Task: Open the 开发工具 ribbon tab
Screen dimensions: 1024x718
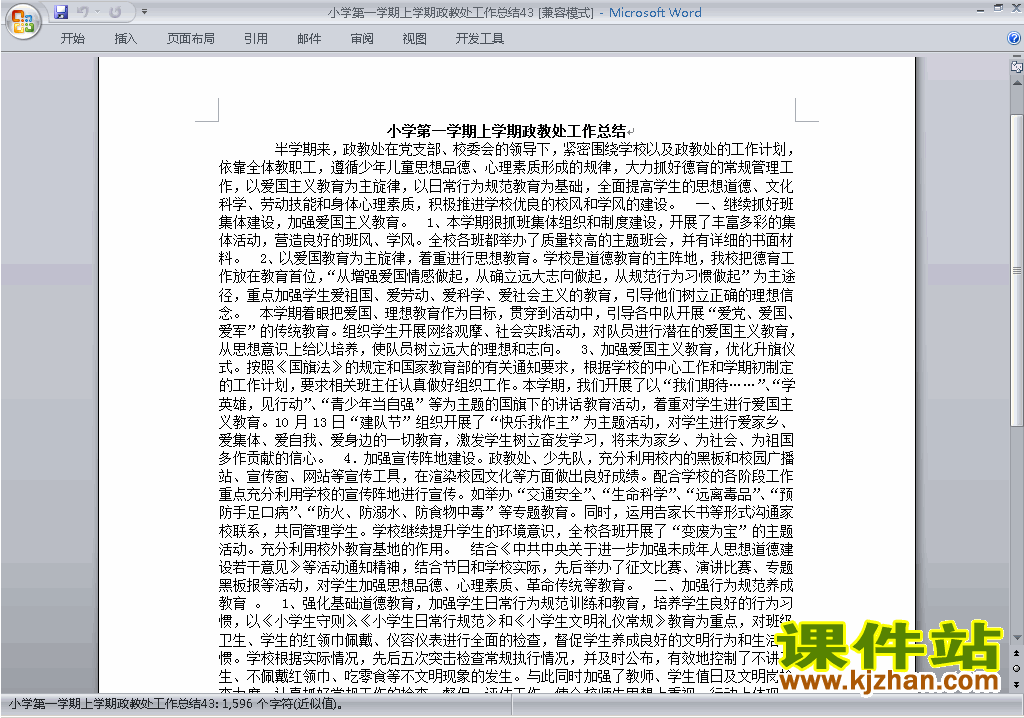Action: click(x=479, y=39)
